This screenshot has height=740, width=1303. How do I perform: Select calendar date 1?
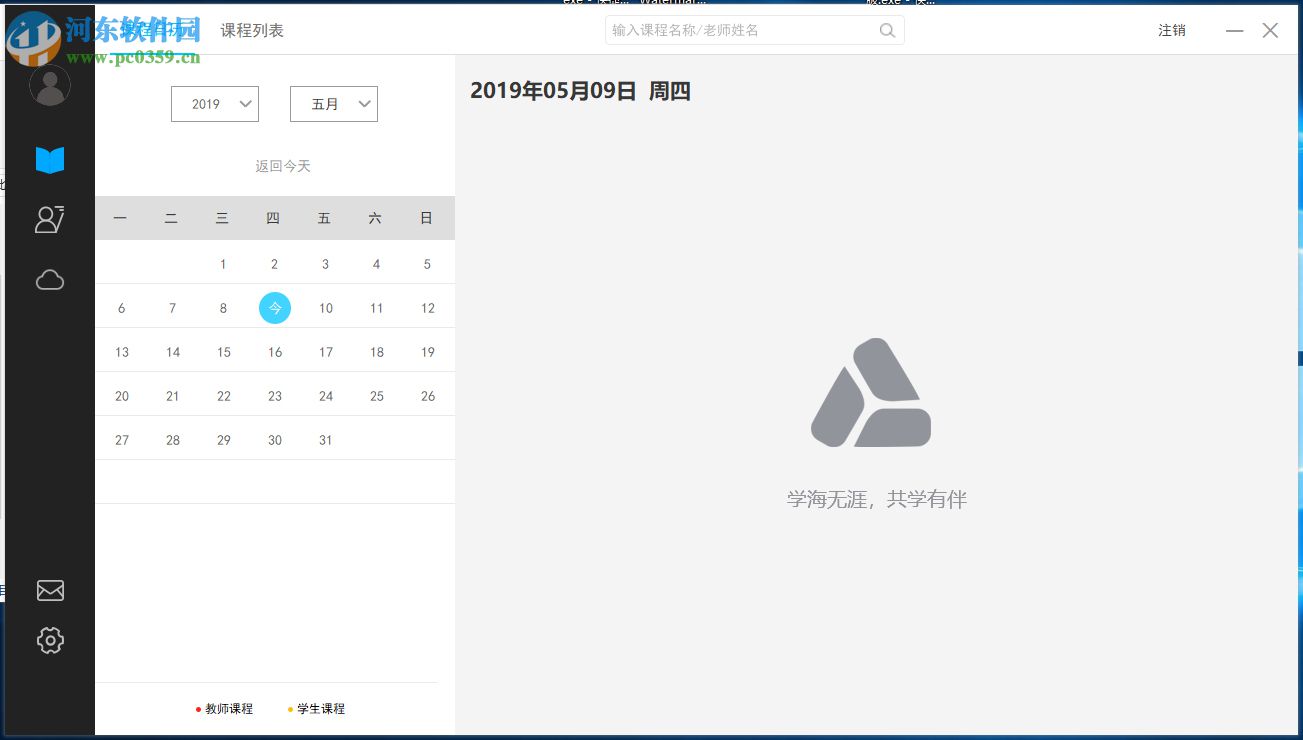(223, 264)
